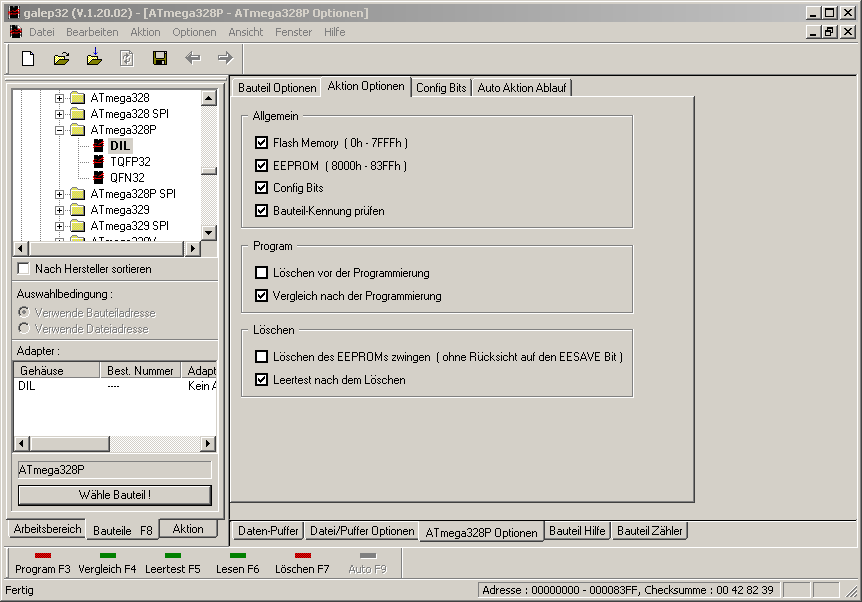This screenshot has width=862, height=602.
Task: Expand the ATmega329 tree node
Action: tap(59, 210)
